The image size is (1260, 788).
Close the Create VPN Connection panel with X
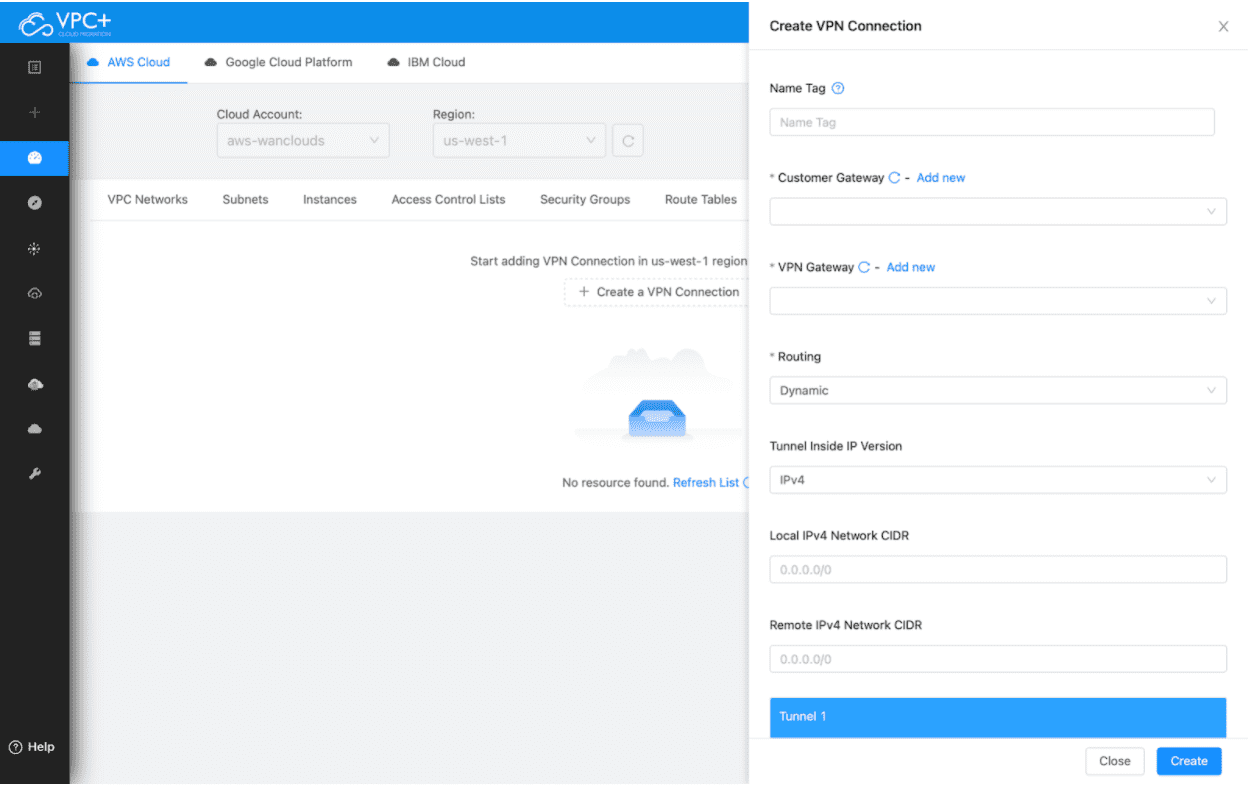1223,27
